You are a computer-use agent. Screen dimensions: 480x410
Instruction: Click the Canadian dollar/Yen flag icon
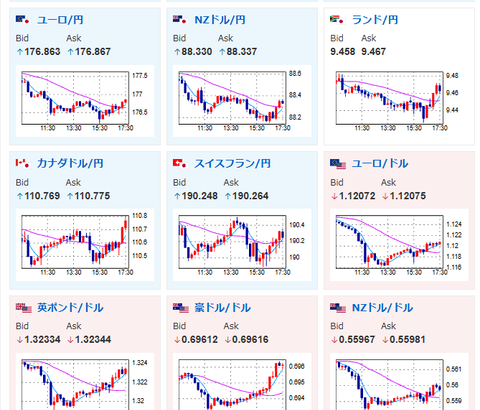click(23, 163)
